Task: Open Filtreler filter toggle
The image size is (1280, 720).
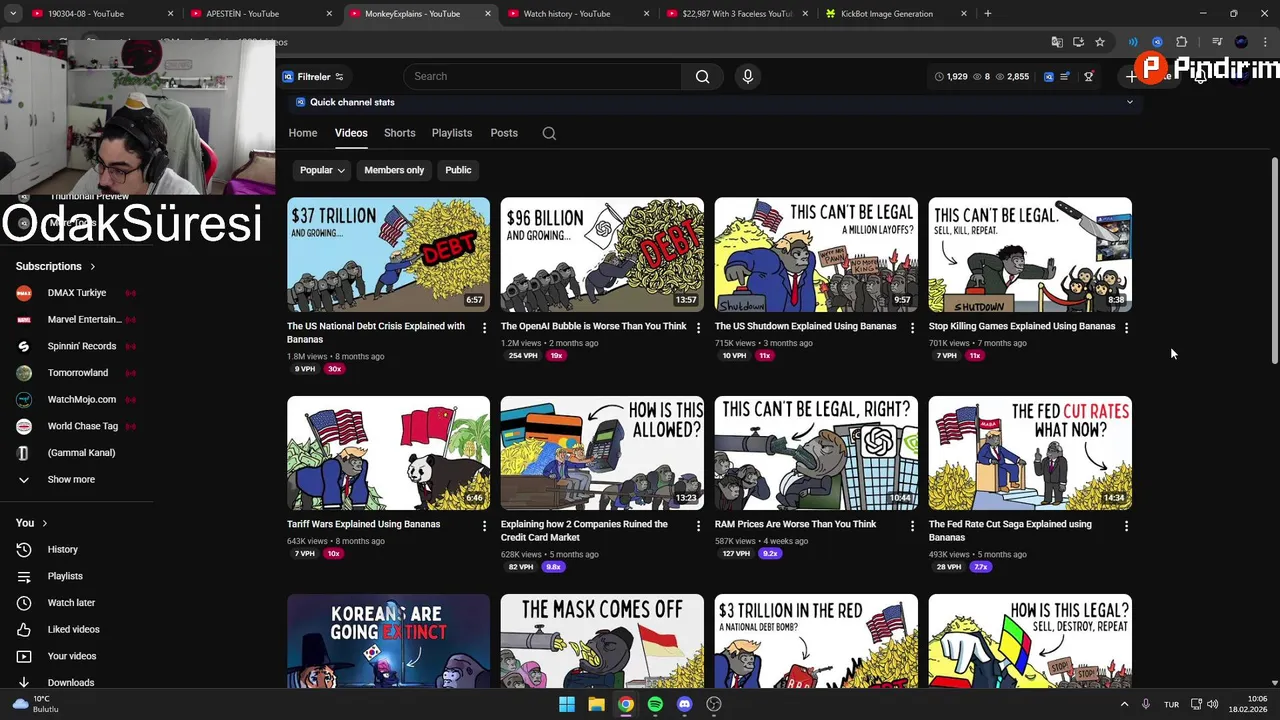Action: [x=313, y=77]
